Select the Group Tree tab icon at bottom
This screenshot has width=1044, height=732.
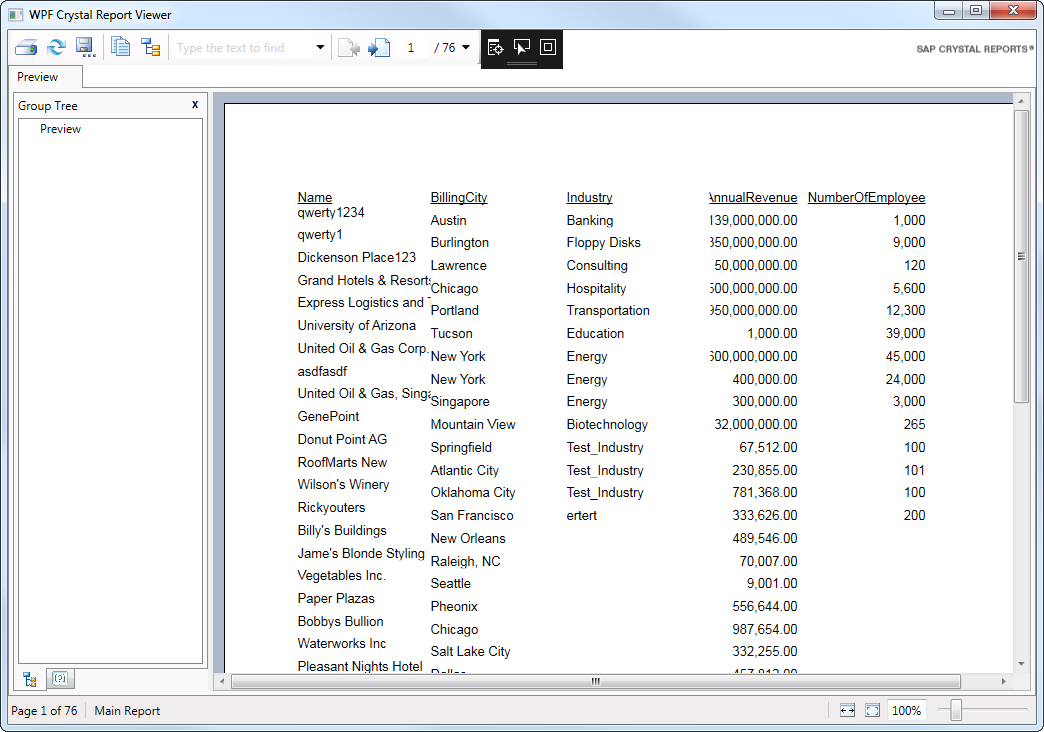click(x=29, y=679)
